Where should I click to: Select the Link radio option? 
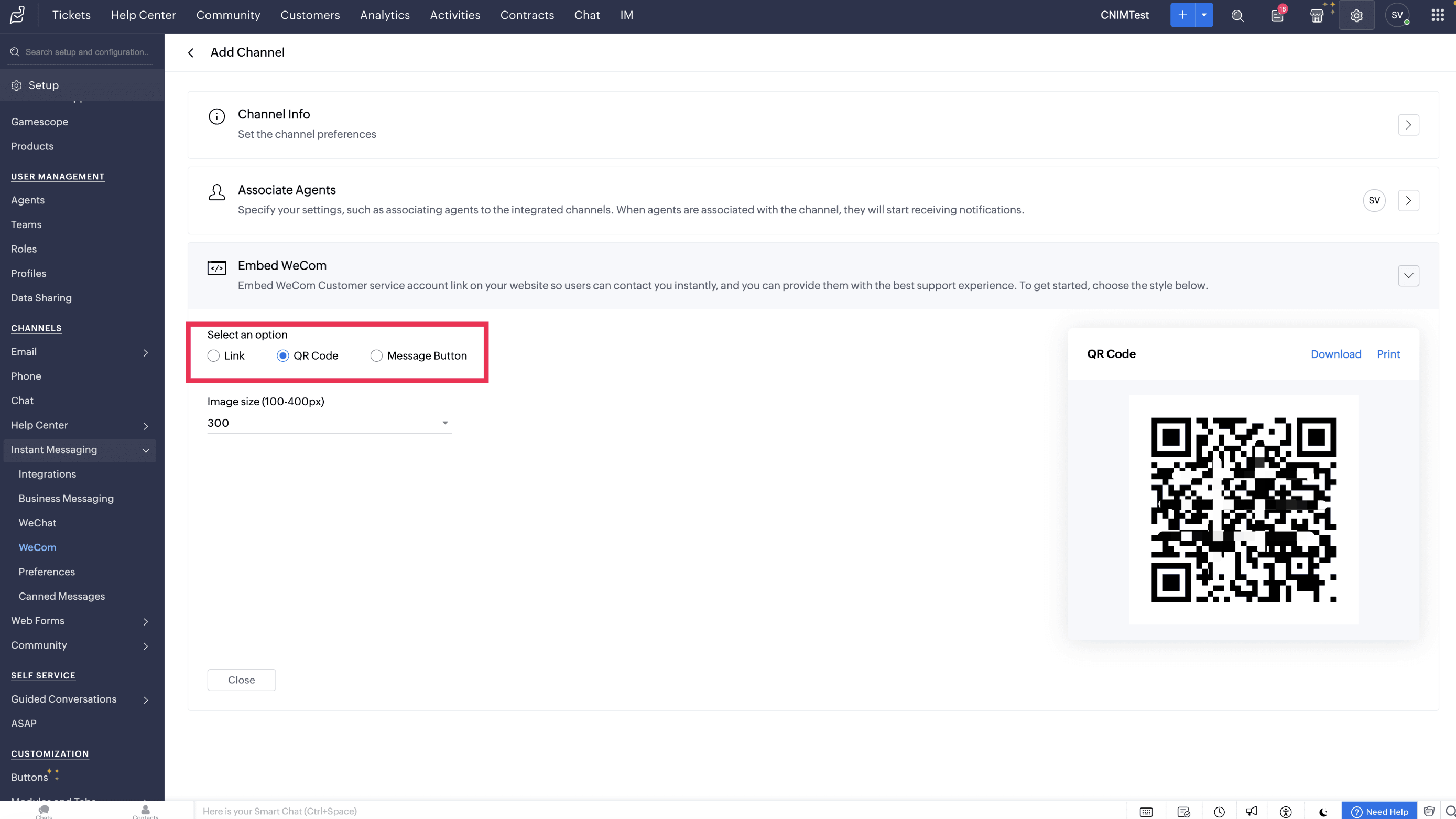pos(214,356)
